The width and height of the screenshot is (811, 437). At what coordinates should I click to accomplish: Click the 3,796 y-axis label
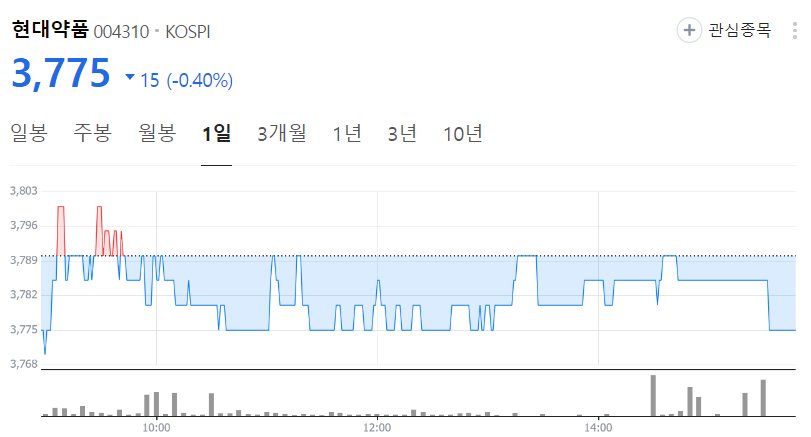tap(24, 225)
